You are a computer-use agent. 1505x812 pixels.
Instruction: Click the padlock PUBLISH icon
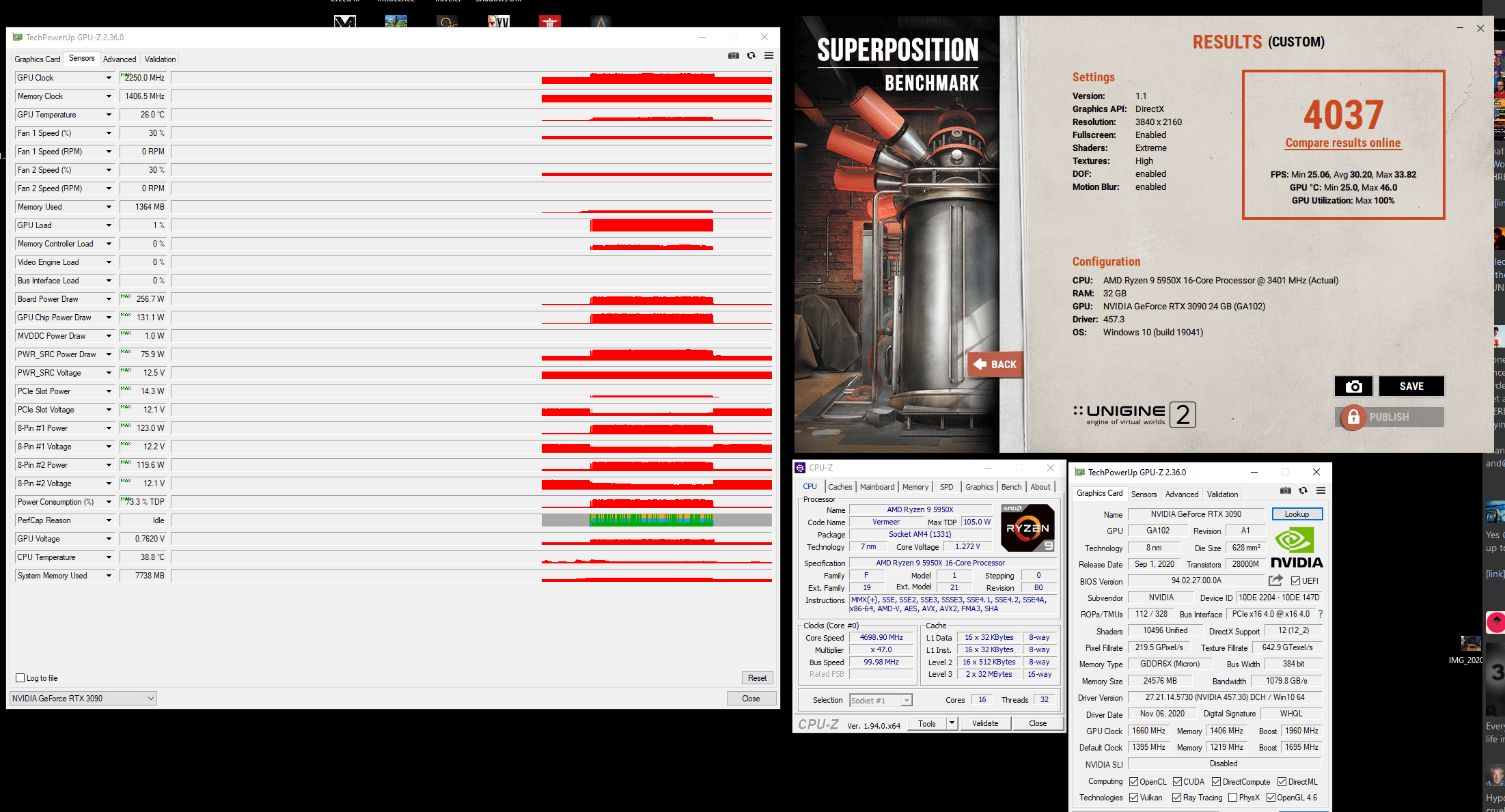coord(1353,417)
